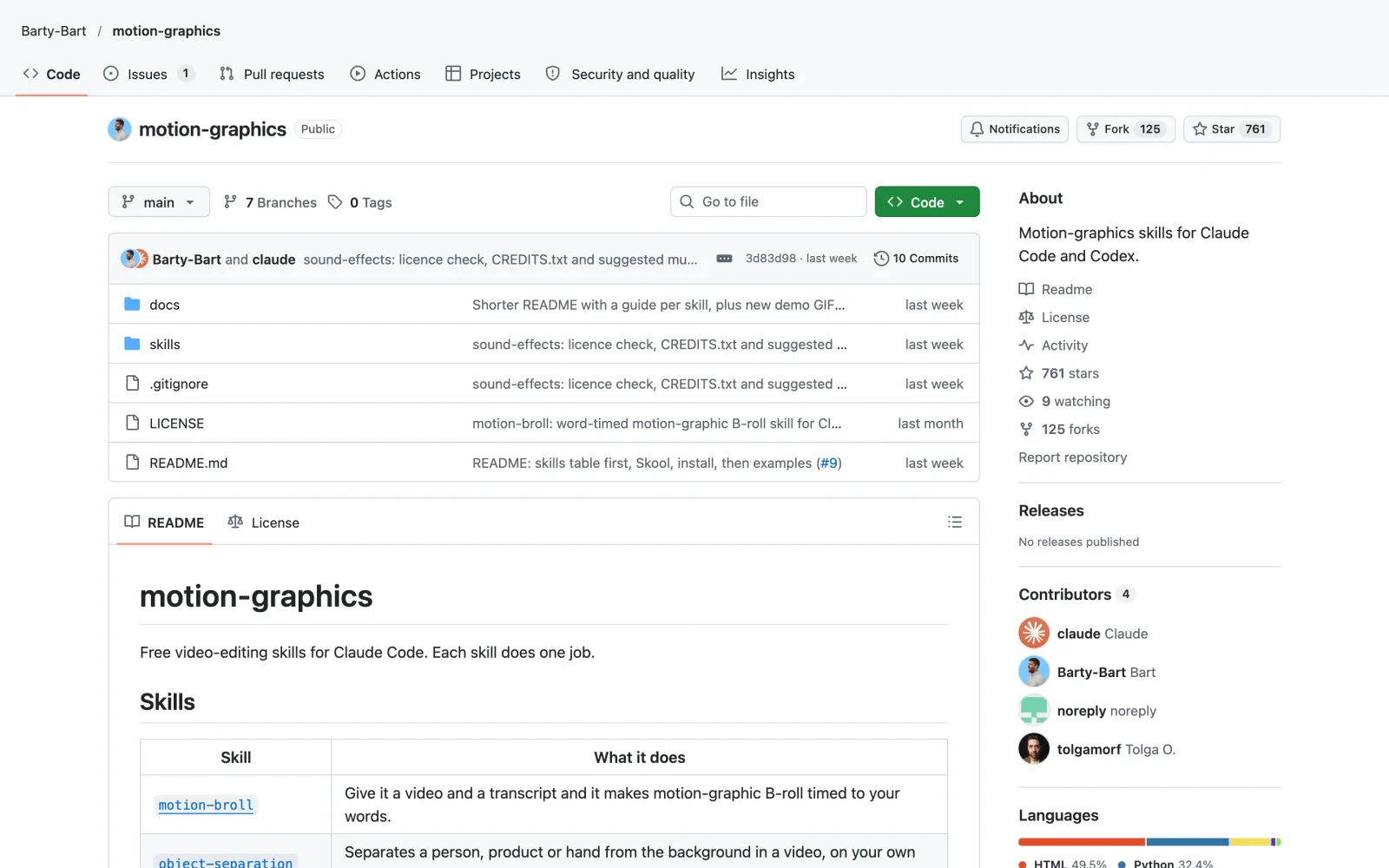Click the tolgamorf contributor avatar

coord(1034,749)
